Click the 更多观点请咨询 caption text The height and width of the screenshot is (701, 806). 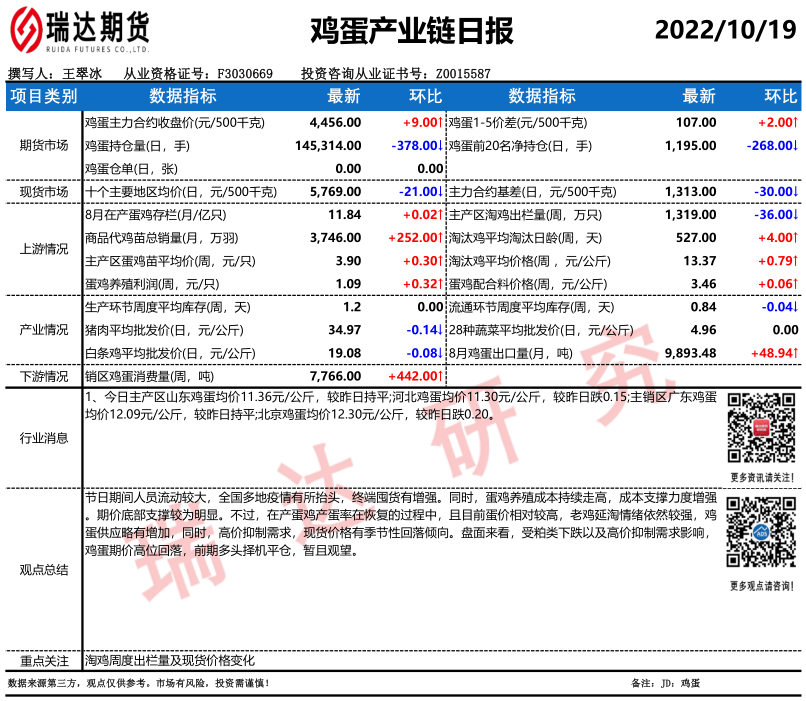[759, 585]
